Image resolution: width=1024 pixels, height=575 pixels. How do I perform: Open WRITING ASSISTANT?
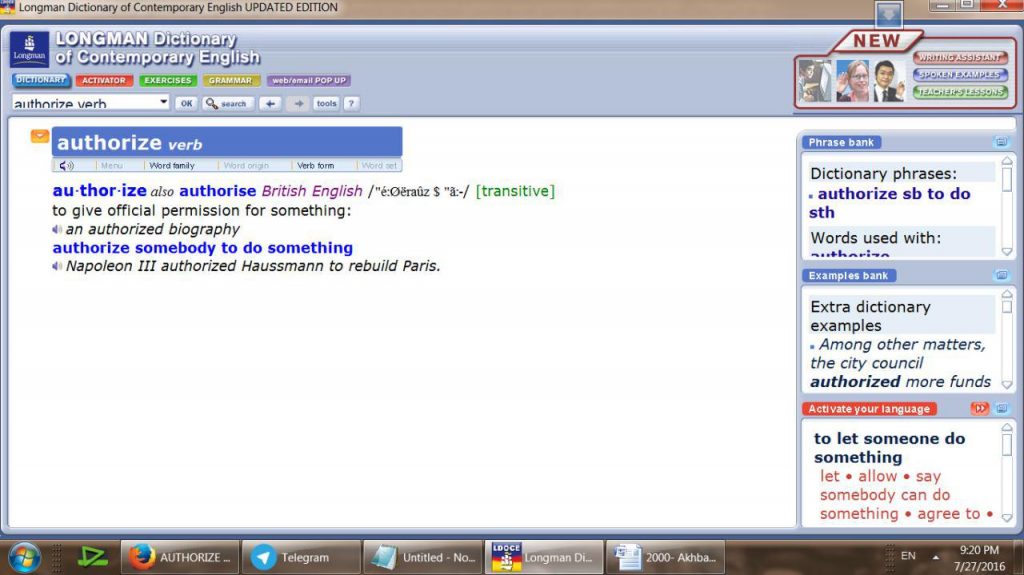coord(959,58)
